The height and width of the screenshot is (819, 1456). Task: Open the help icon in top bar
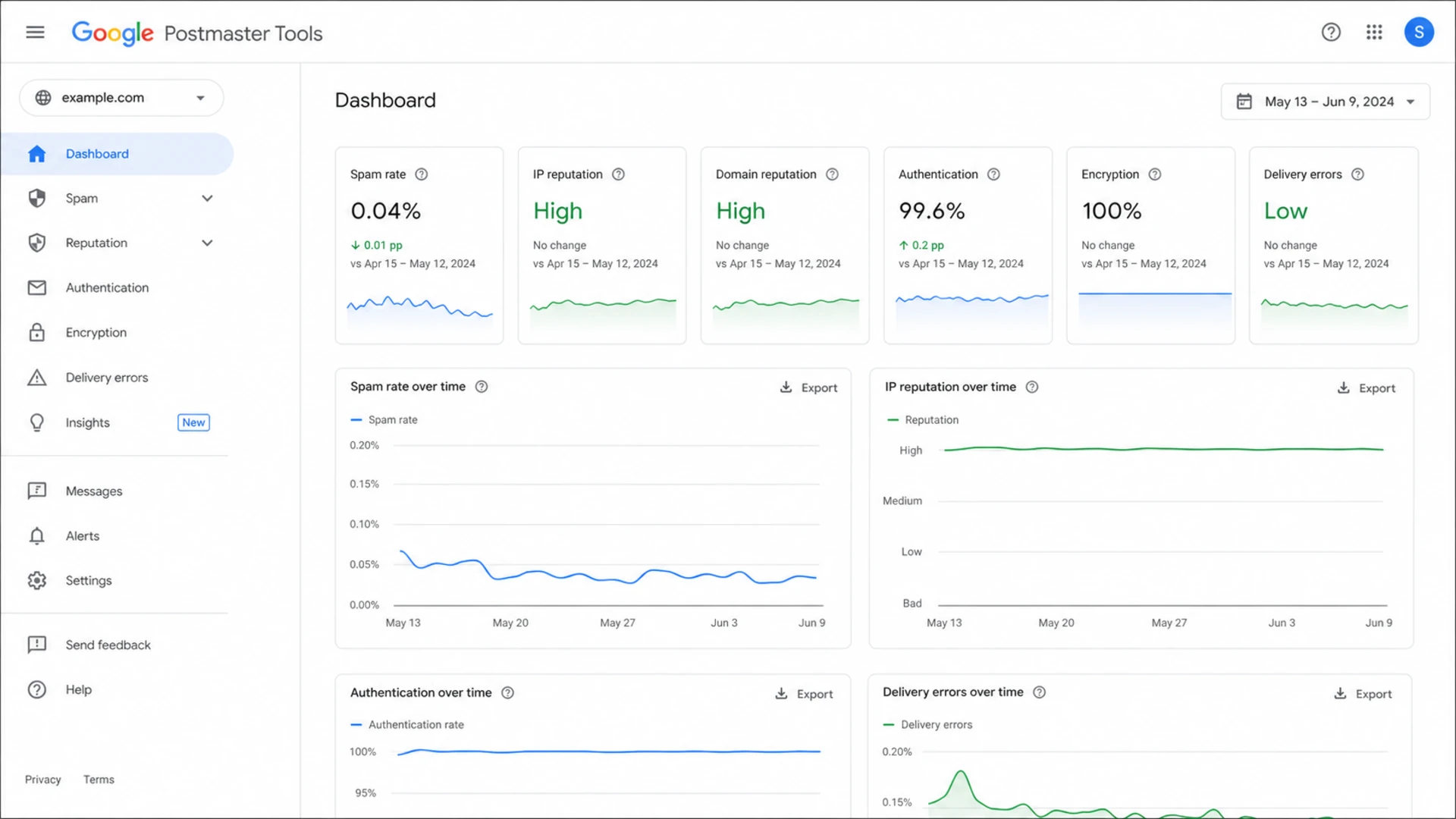1331,33
